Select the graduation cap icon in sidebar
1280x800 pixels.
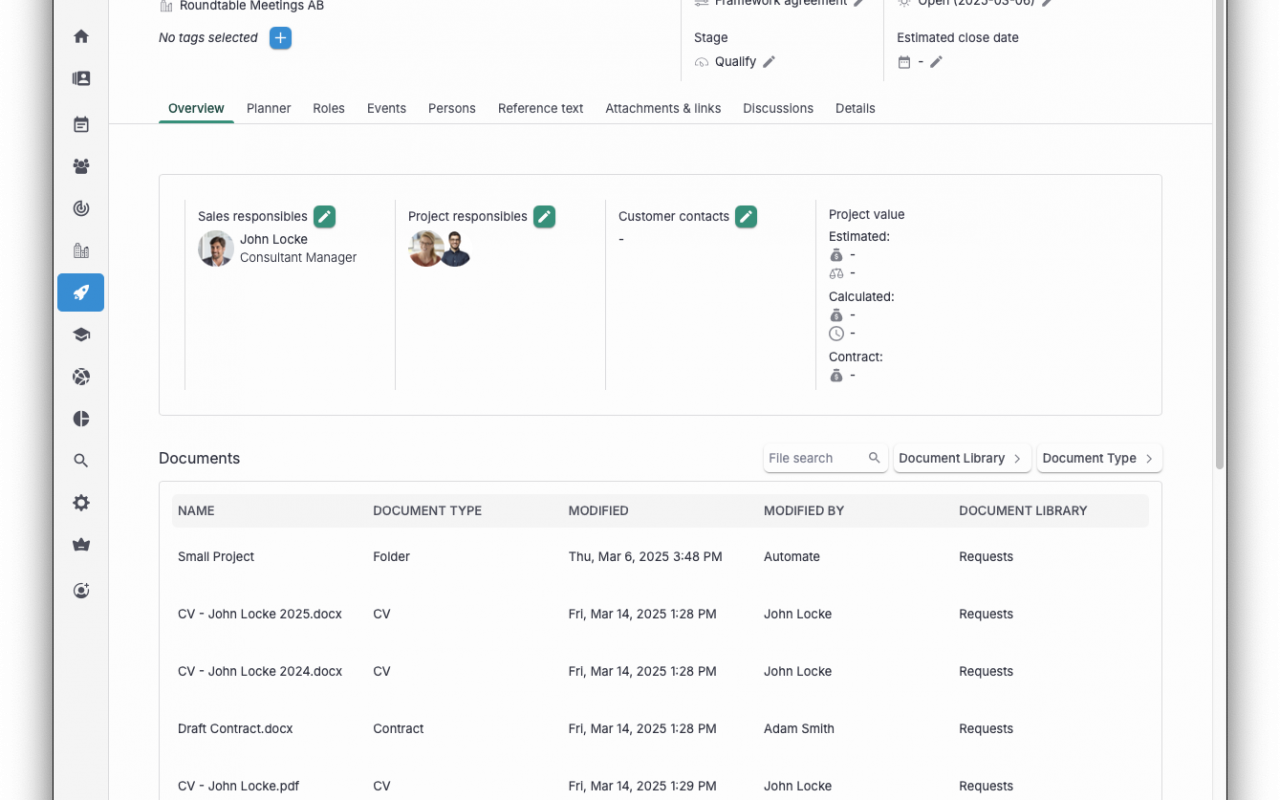pyautogui.click(x=81, y=335)
